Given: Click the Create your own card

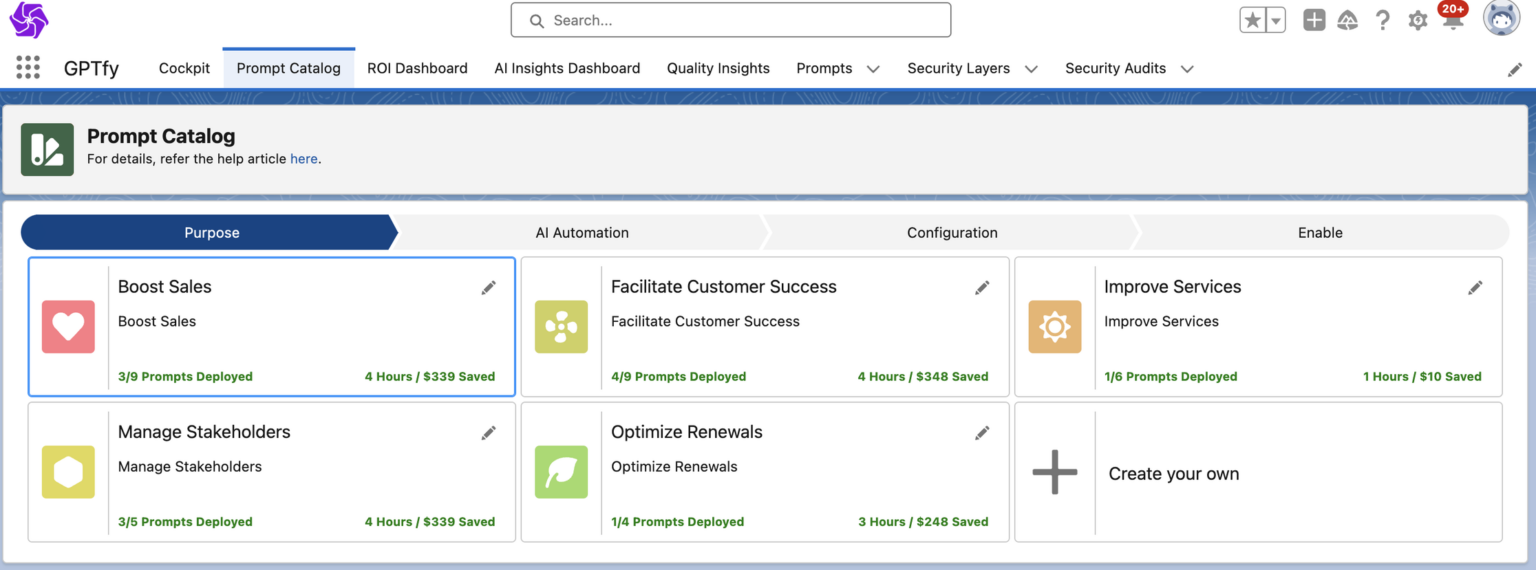Looking at the screenshot, I should [x=1258, y=473].
